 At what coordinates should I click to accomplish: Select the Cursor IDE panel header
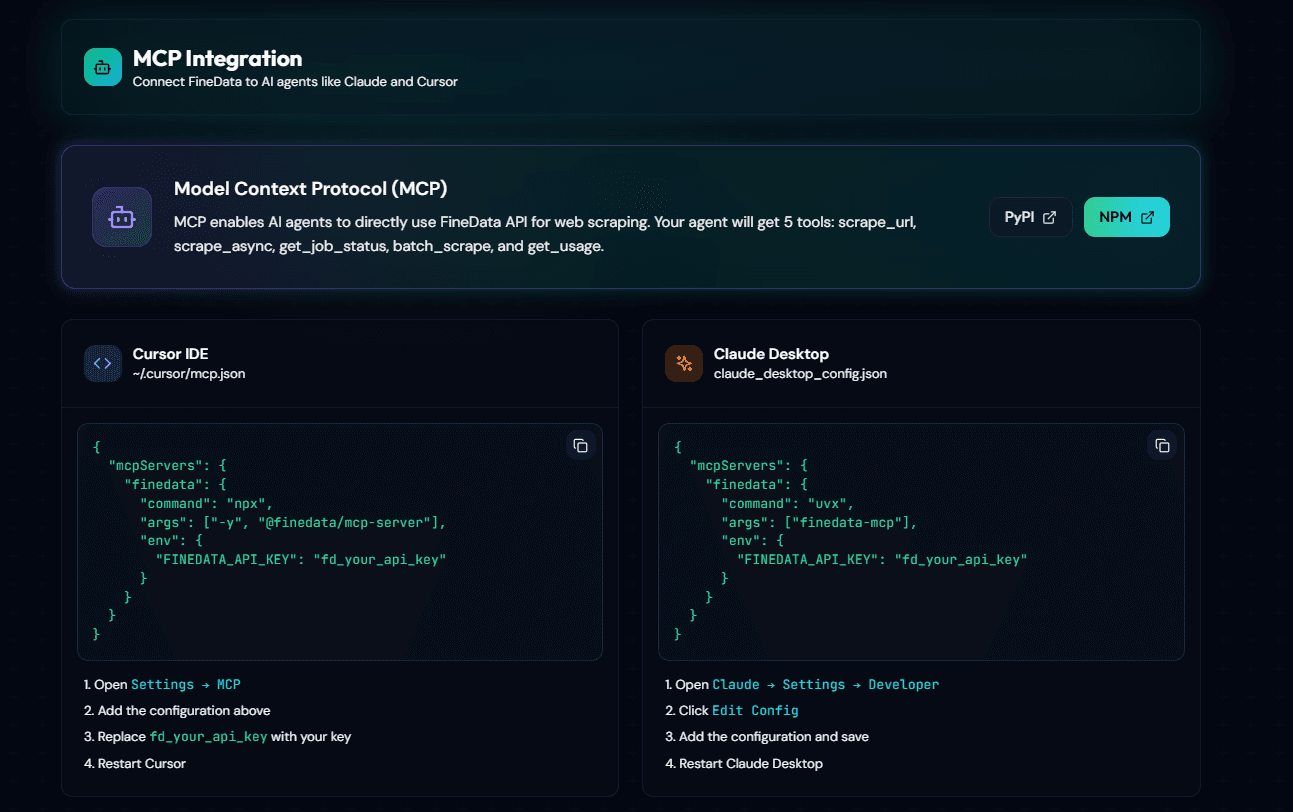[x=170, y=353]
